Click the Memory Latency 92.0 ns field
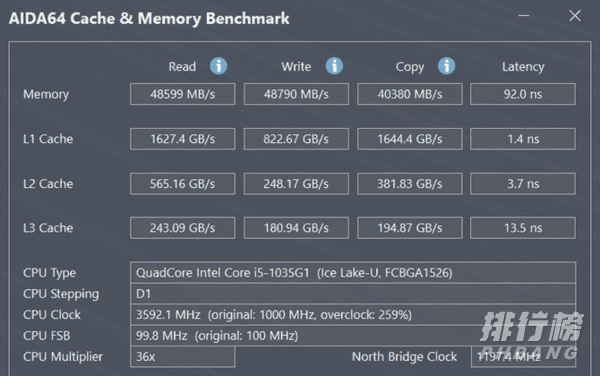This screenshot has height=376, width=600. tap(523, 94)
